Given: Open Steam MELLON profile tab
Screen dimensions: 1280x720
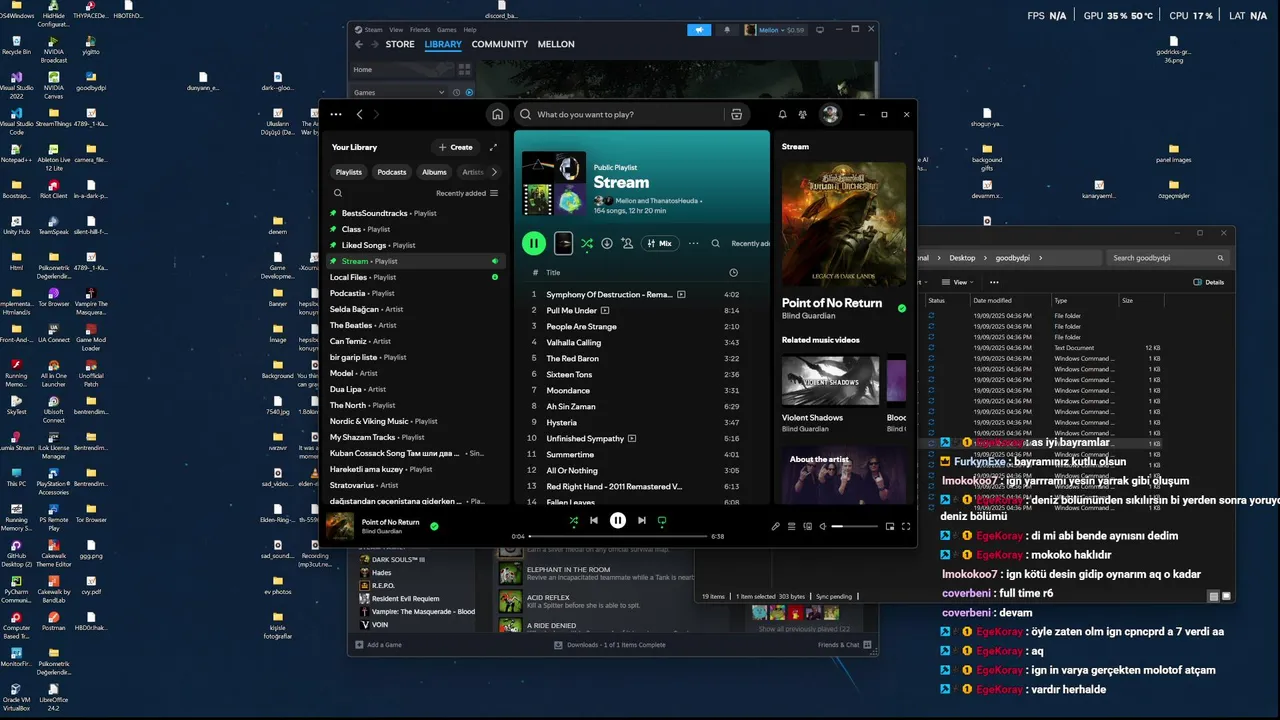Looking at the screenshot, I should tap(556, 44).
